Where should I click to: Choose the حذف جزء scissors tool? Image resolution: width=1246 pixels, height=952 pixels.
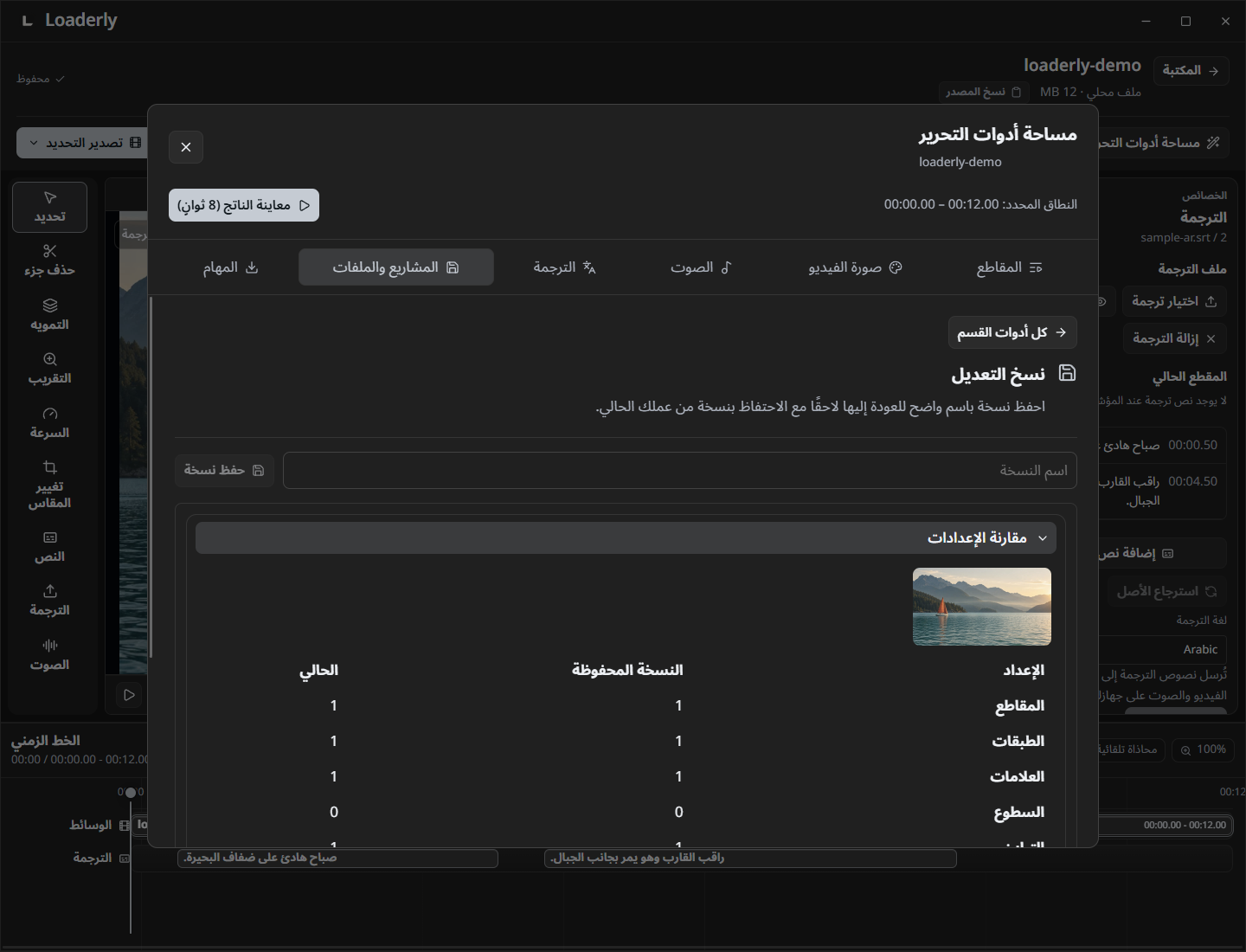coord(49,261)
